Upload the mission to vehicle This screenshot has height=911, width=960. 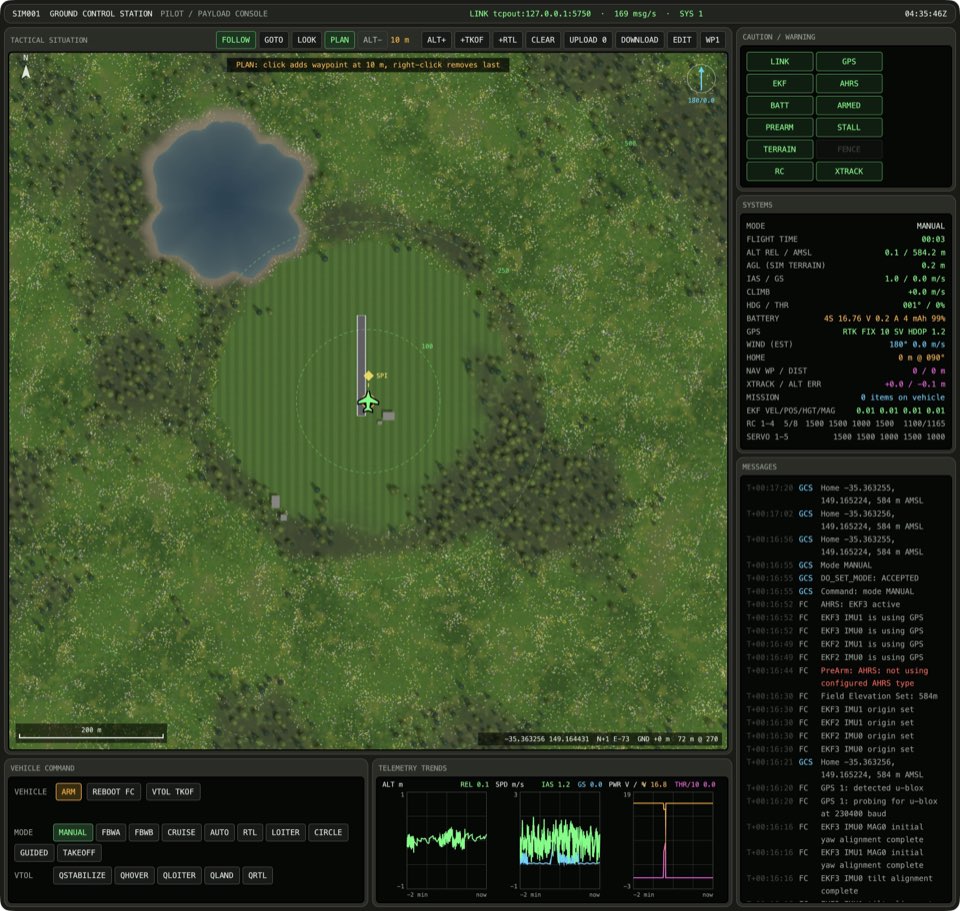point(588,40)
